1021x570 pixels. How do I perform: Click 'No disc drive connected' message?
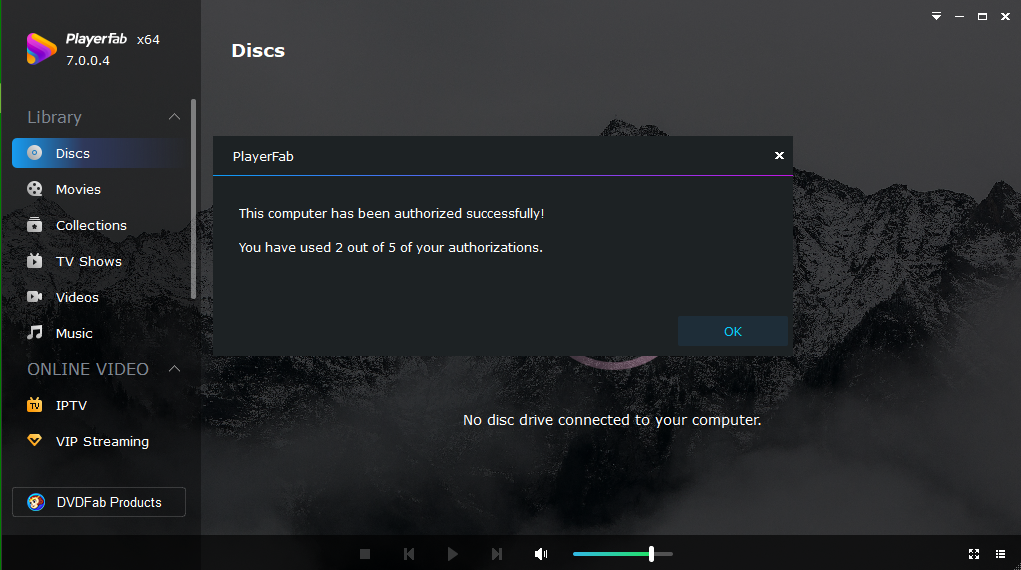pos(612,420)
